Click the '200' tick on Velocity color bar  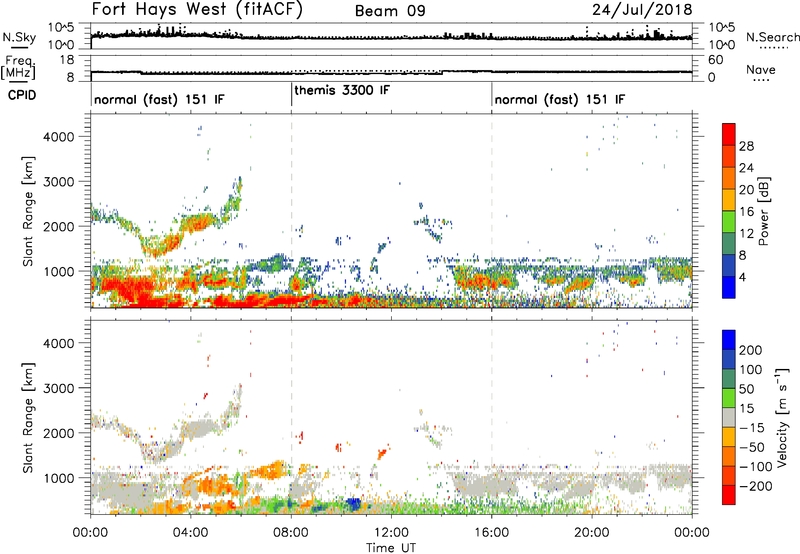click(751, 350)
